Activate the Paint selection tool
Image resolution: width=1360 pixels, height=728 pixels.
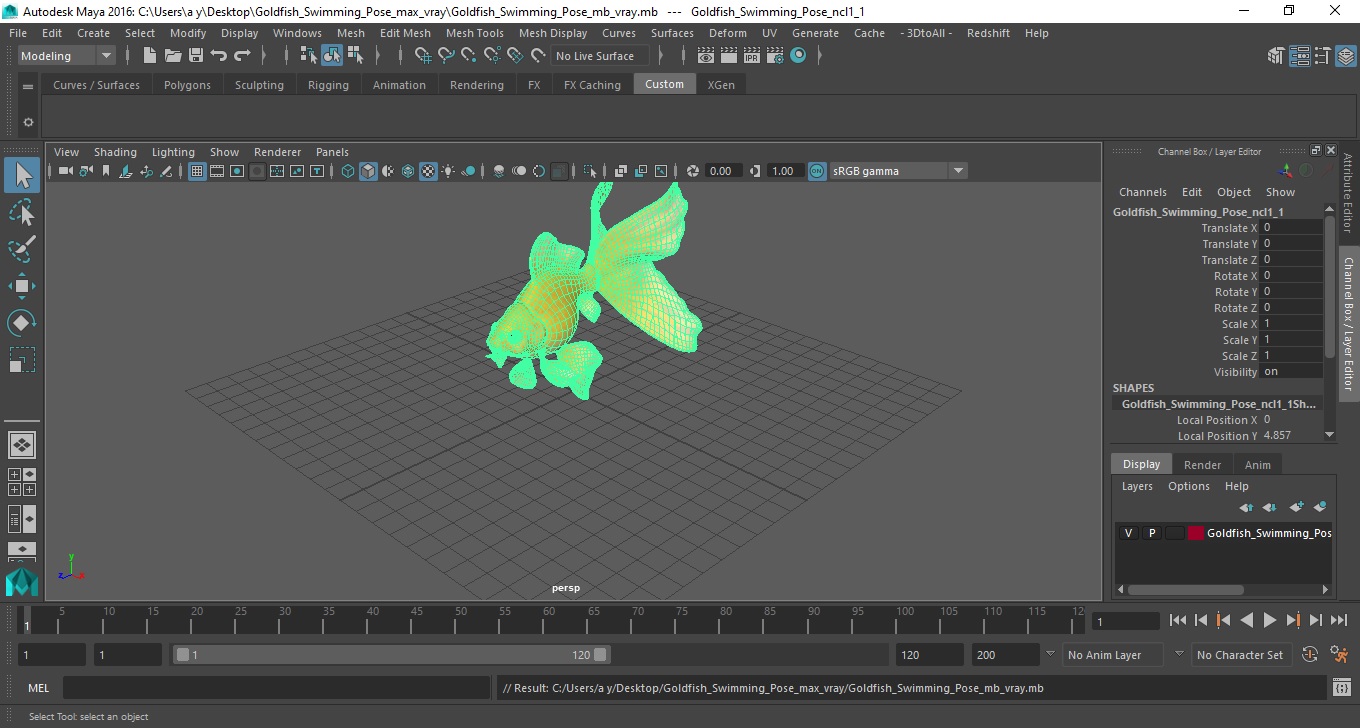click(21, 249)
